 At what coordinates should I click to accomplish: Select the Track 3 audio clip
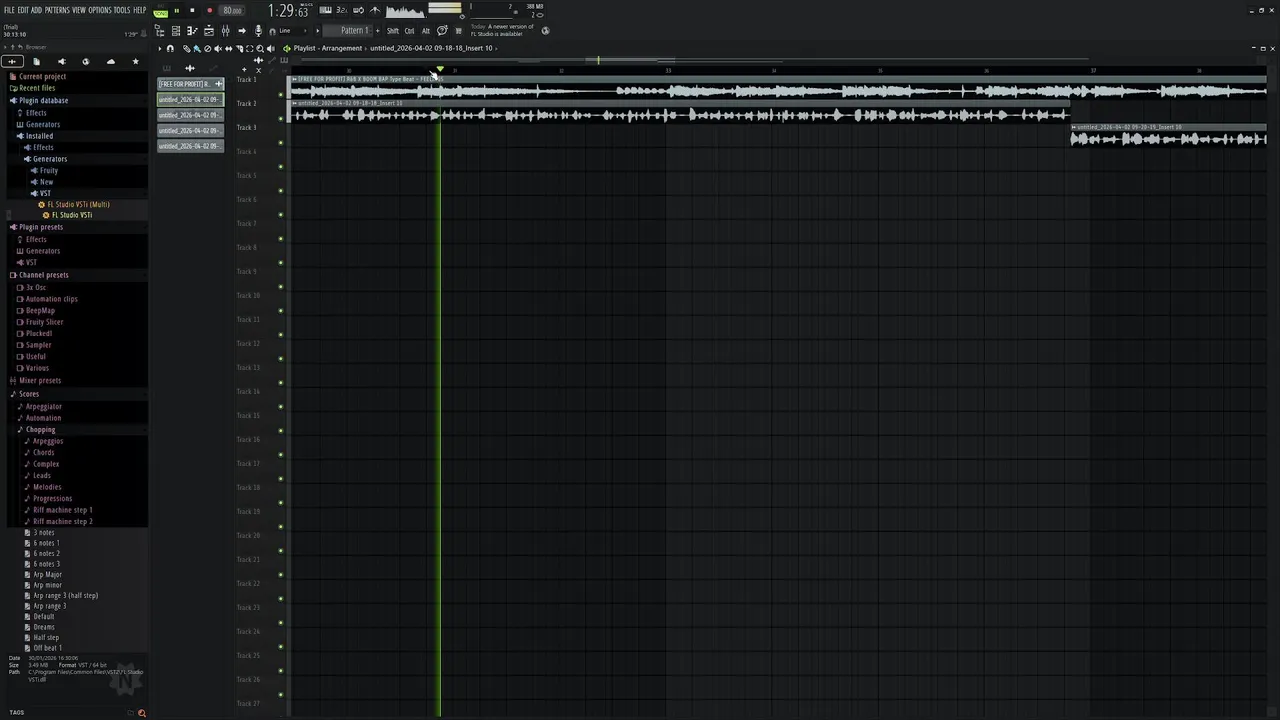(x=1168, y=135)
